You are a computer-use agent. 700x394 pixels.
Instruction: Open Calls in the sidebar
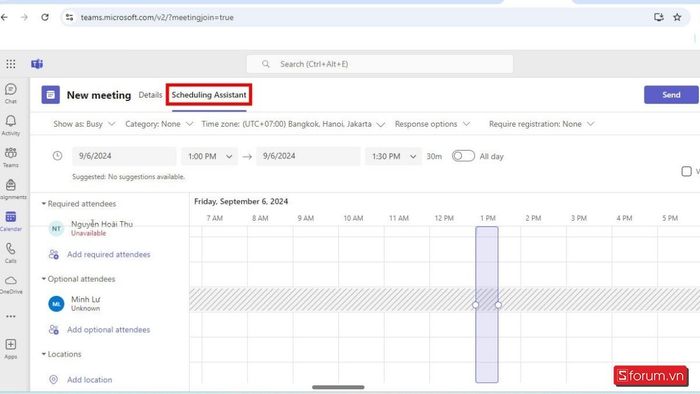point(11,253)
